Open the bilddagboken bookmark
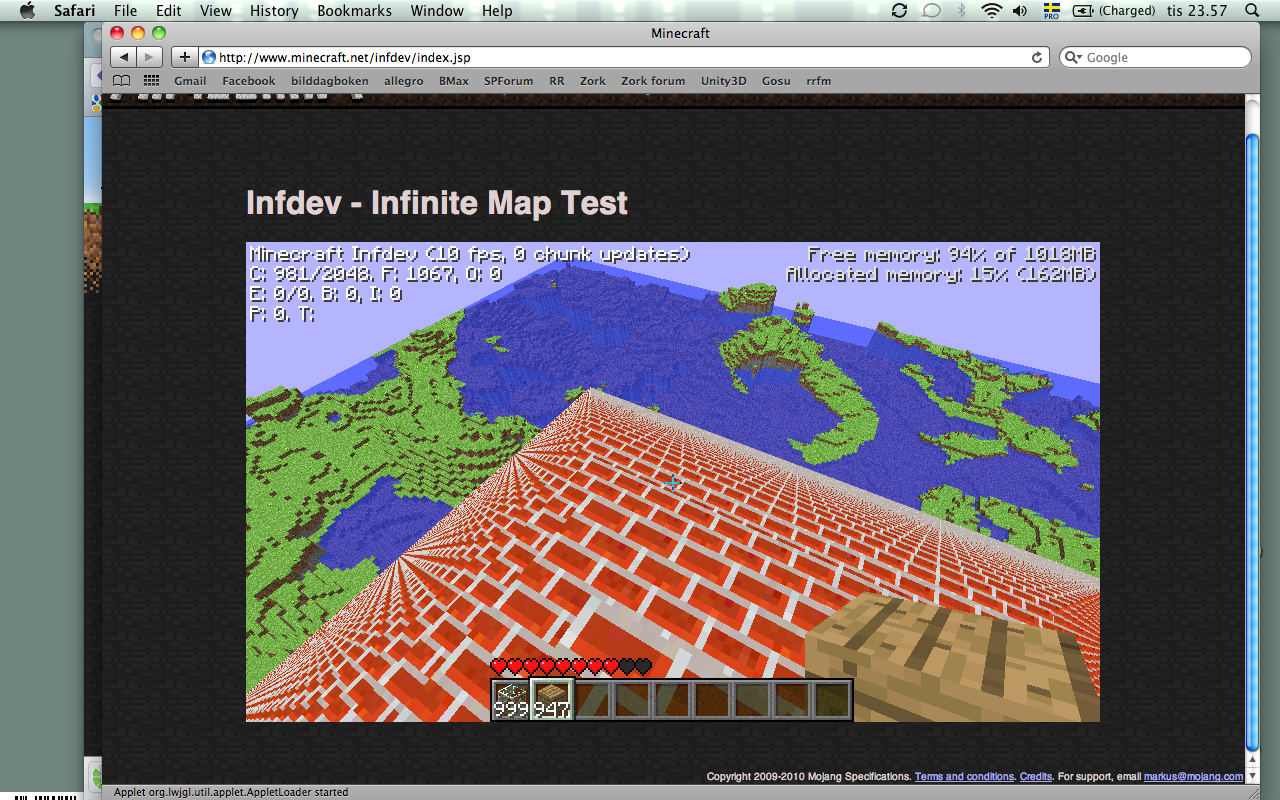Screen dimensions: 1280x800 coord(330,81)
